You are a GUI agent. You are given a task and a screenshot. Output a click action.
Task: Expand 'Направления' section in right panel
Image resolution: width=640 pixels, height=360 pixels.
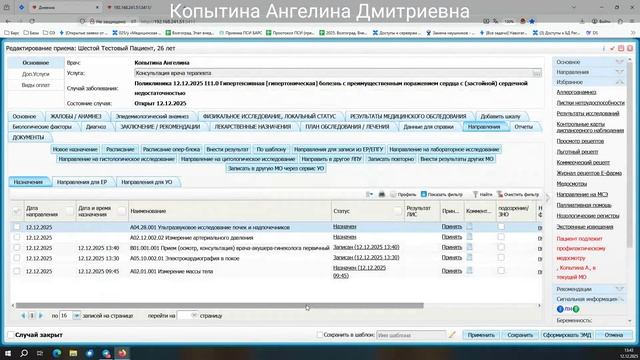click(620, 72)
